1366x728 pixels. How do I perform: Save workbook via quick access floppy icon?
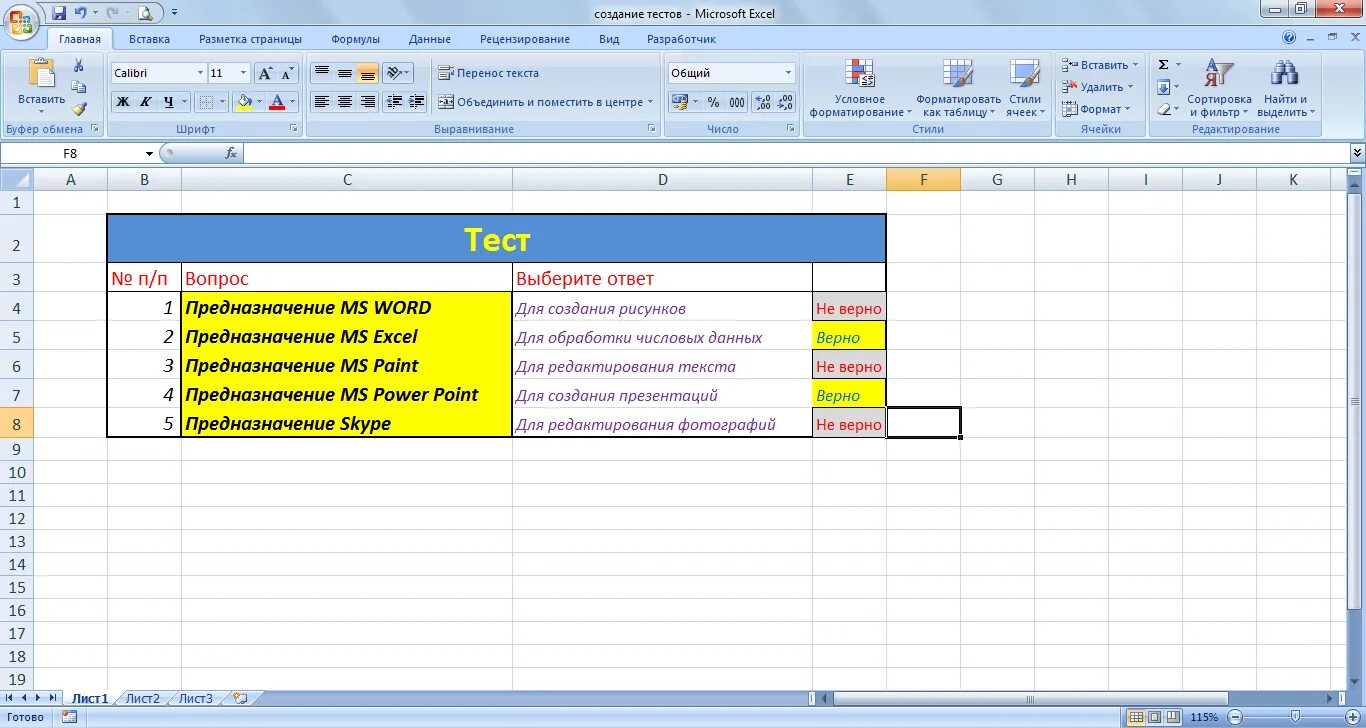(59, 13)
